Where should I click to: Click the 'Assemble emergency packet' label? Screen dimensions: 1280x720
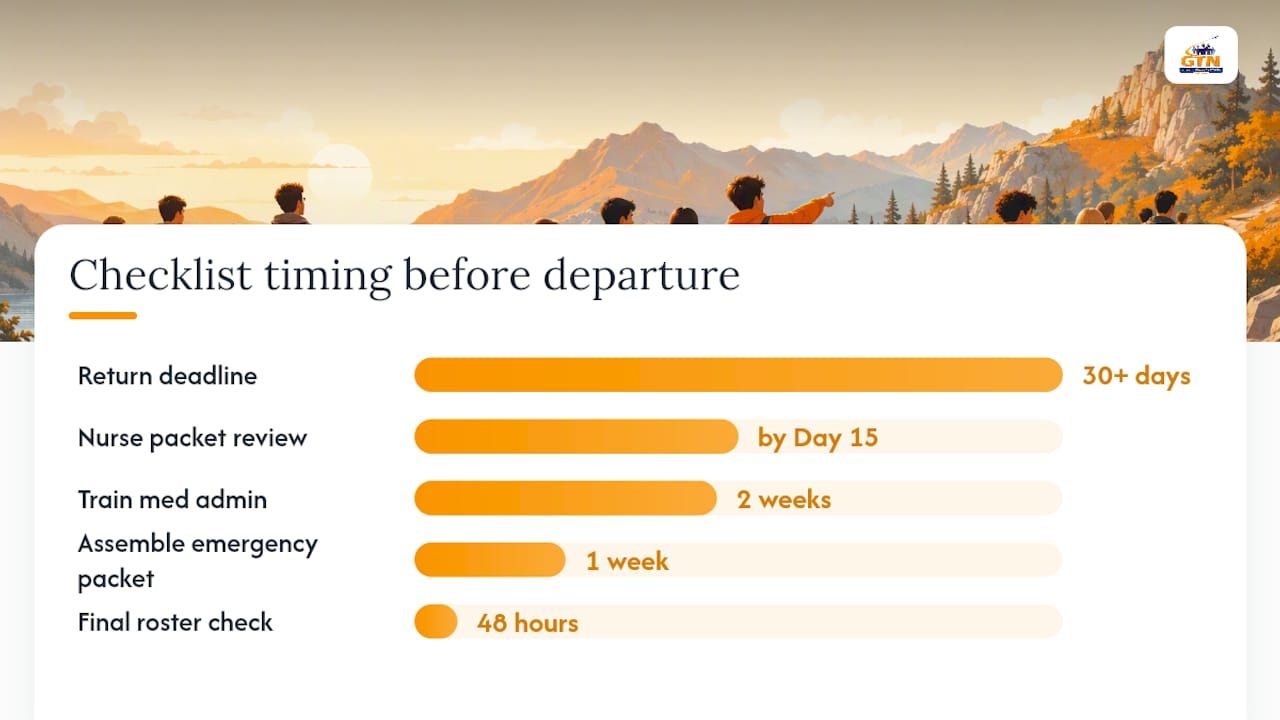coord(198,561)
